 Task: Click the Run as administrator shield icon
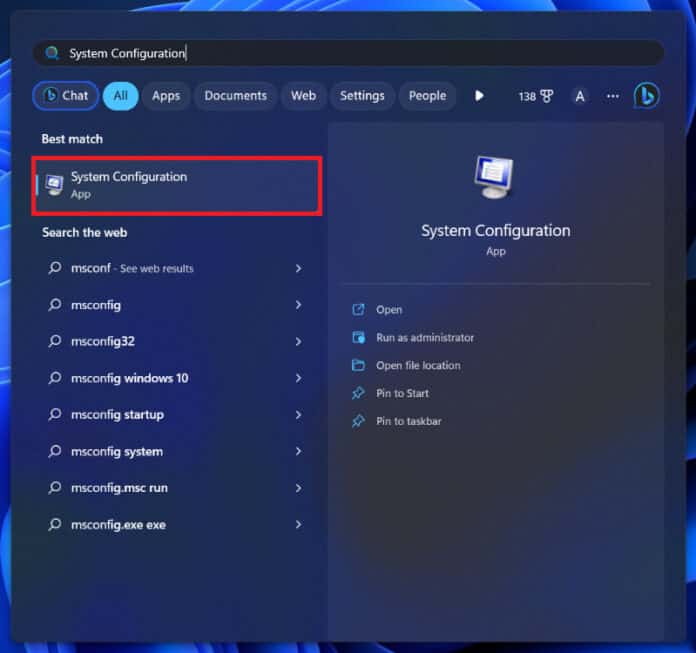tap(358, 337)
